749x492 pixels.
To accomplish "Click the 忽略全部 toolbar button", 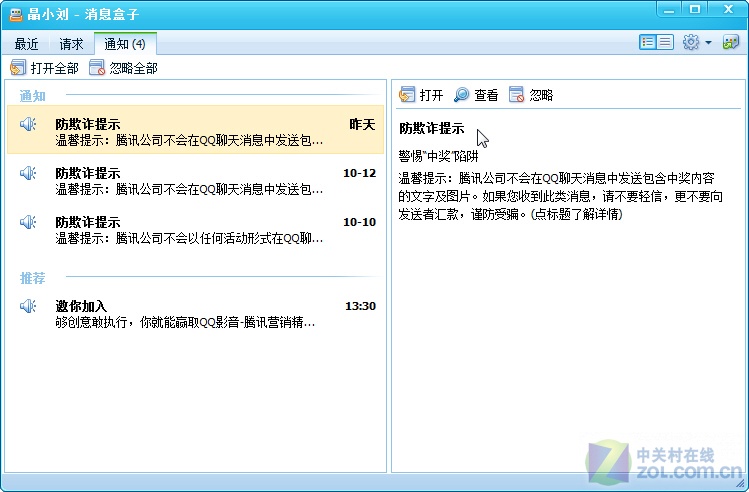I will (x=123, y=68).
